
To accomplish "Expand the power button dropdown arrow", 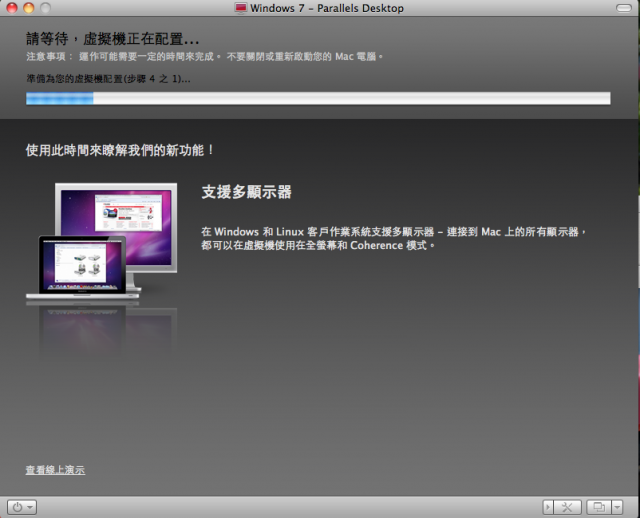I will 30,507.
